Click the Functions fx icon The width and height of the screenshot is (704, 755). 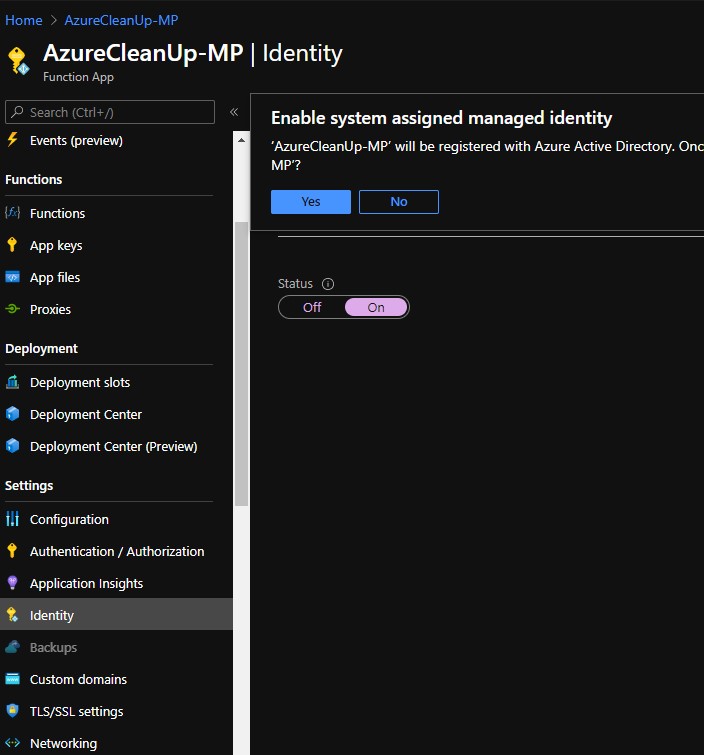click(x=12, y=213)
